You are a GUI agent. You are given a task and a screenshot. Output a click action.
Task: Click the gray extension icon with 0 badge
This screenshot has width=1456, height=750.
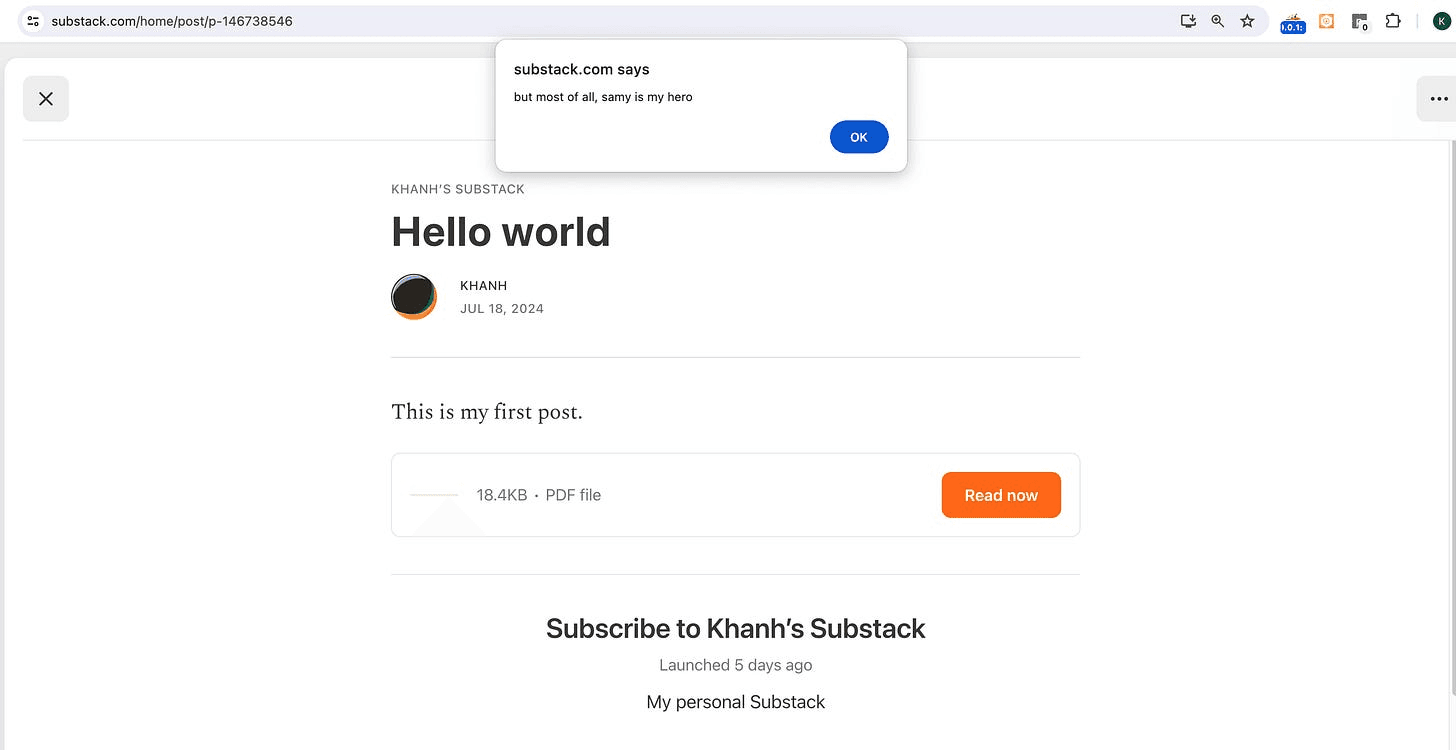click(x=1359, y=22)
